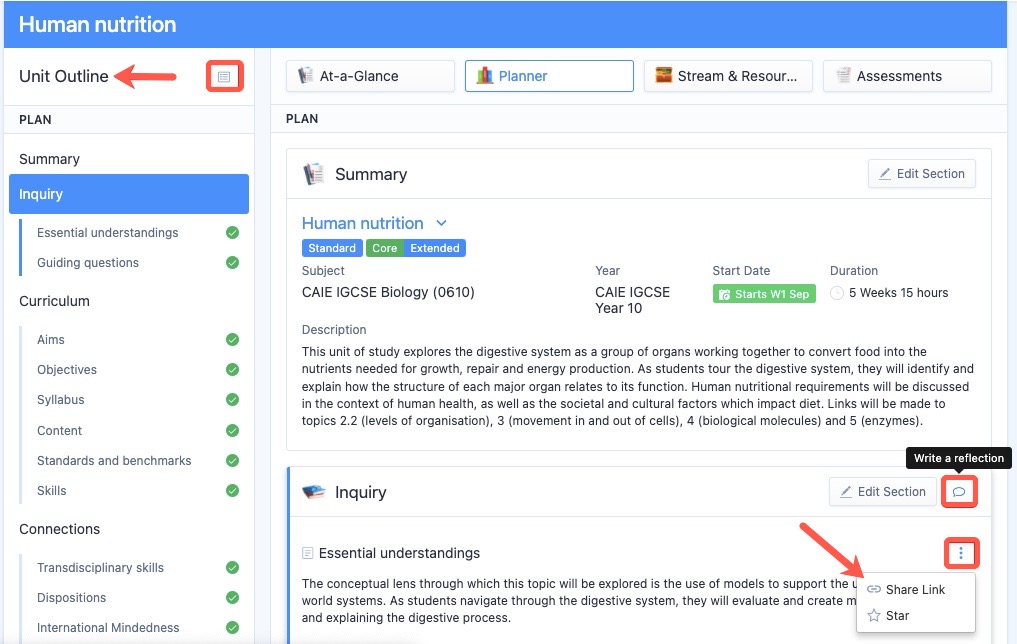The width and height of the screenshot is (1017, 644).
Task: Open the Assessments tab
Action: [x=907, y=76]
